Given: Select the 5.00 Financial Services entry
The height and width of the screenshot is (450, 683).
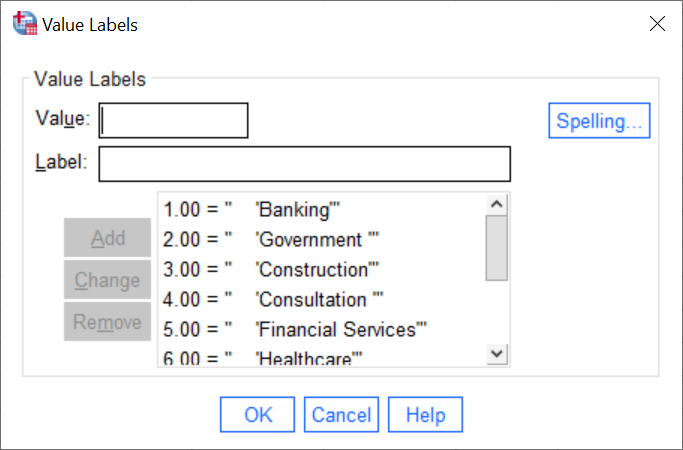Looking at the screenshot, I should pyautogui.click(x=321, y=330).
